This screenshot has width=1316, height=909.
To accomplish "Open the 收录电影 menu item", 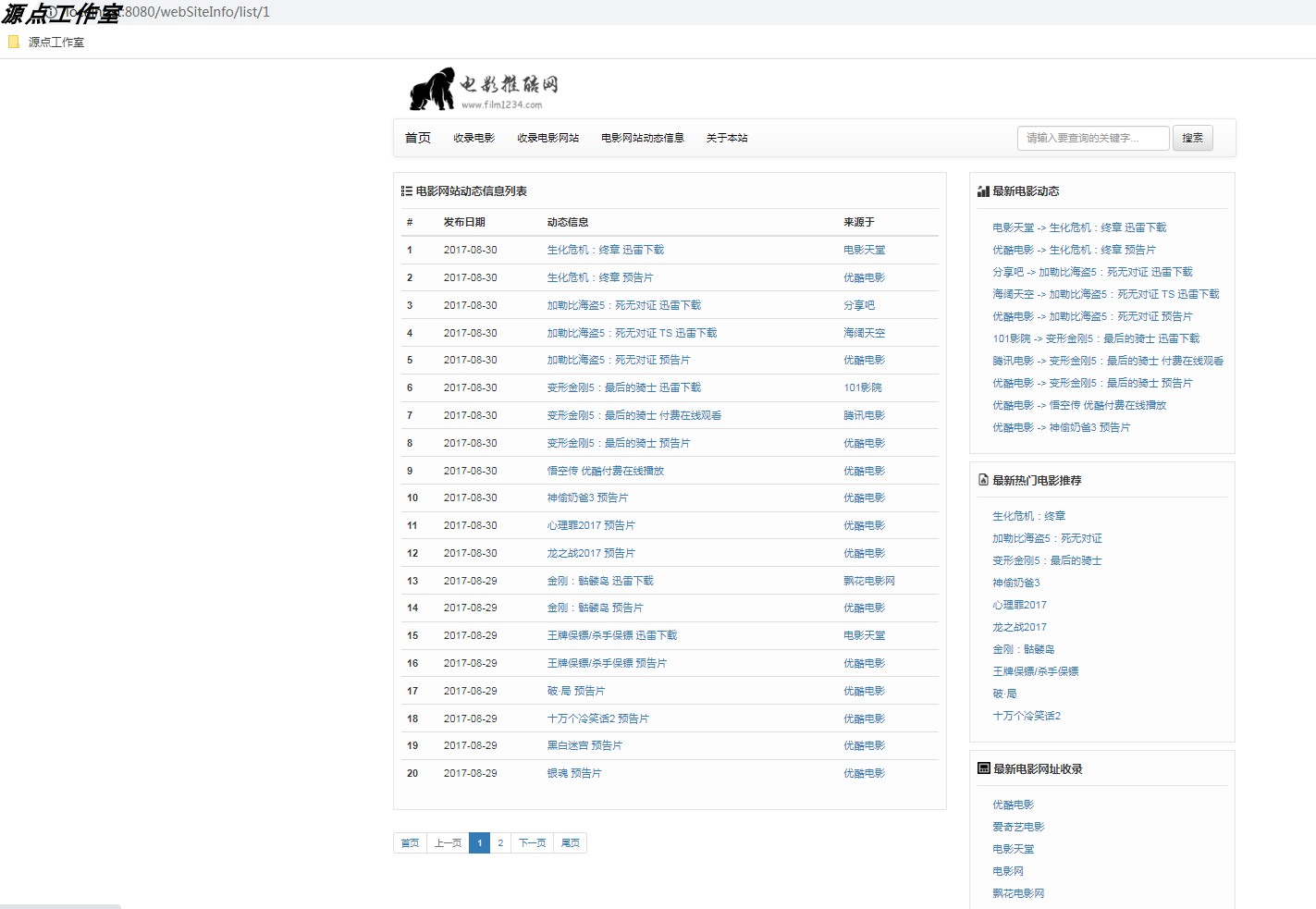I will point(474,137).
